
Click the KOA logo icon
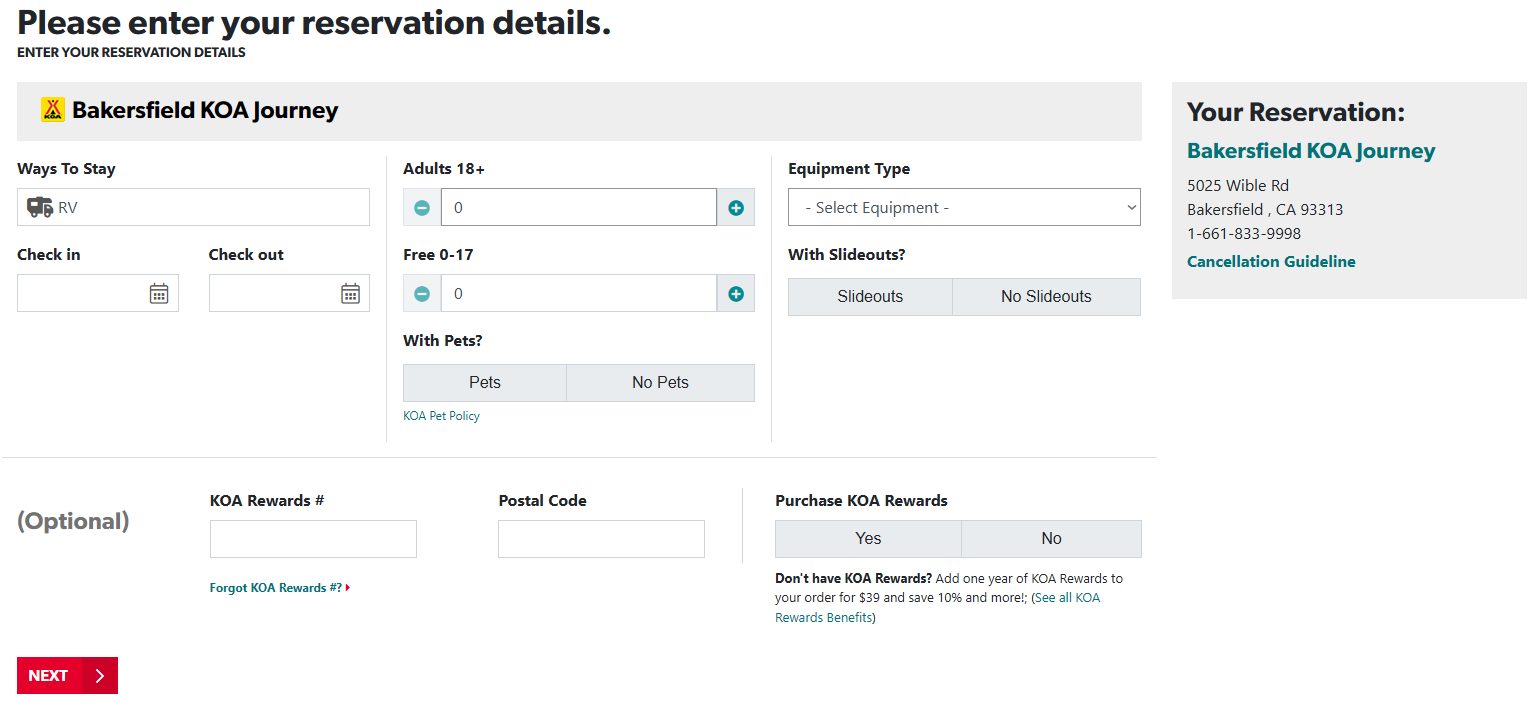click(53, 110)
